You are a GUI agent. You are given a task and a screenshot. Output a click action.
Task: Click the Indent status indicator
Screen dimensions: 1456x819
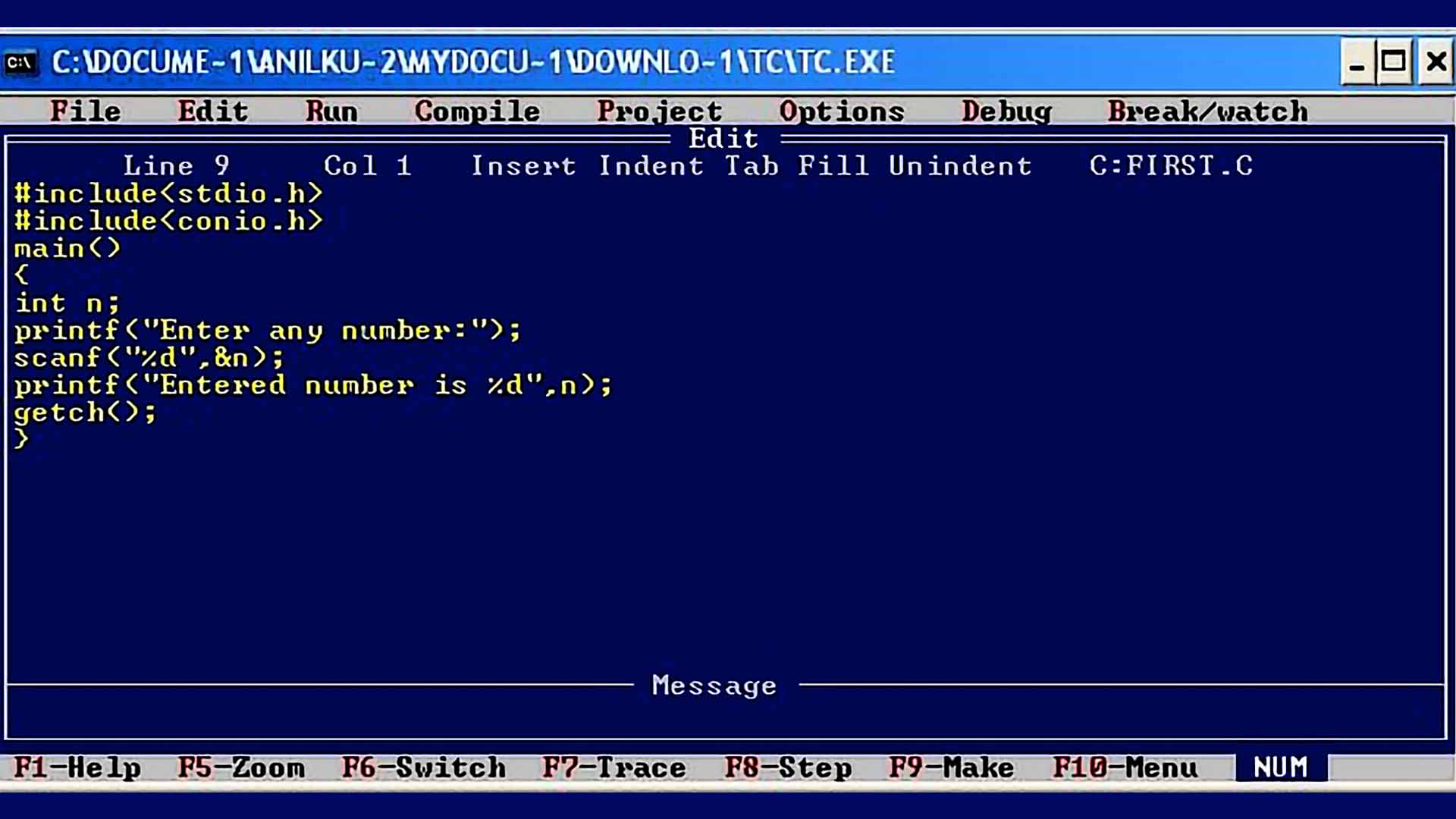651,165
